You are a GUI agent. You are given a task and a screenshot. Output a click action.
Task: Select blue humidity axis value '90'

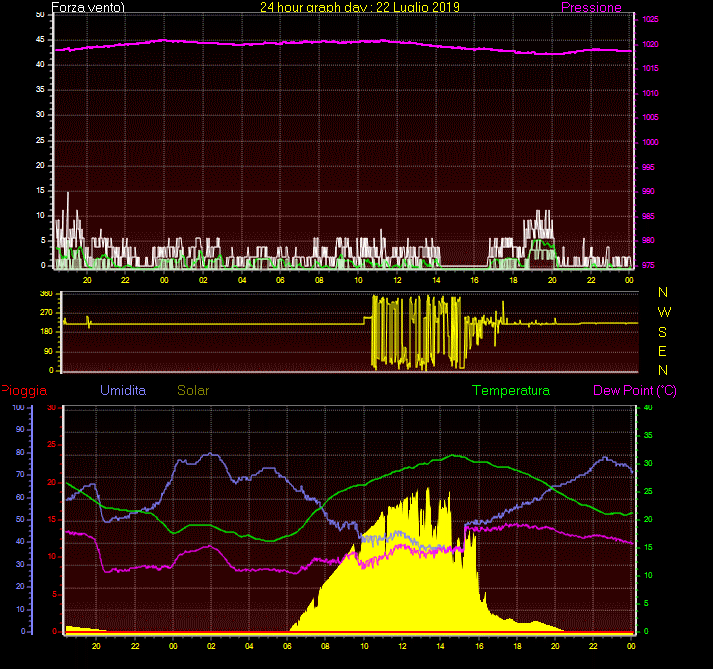pos(20,429)
